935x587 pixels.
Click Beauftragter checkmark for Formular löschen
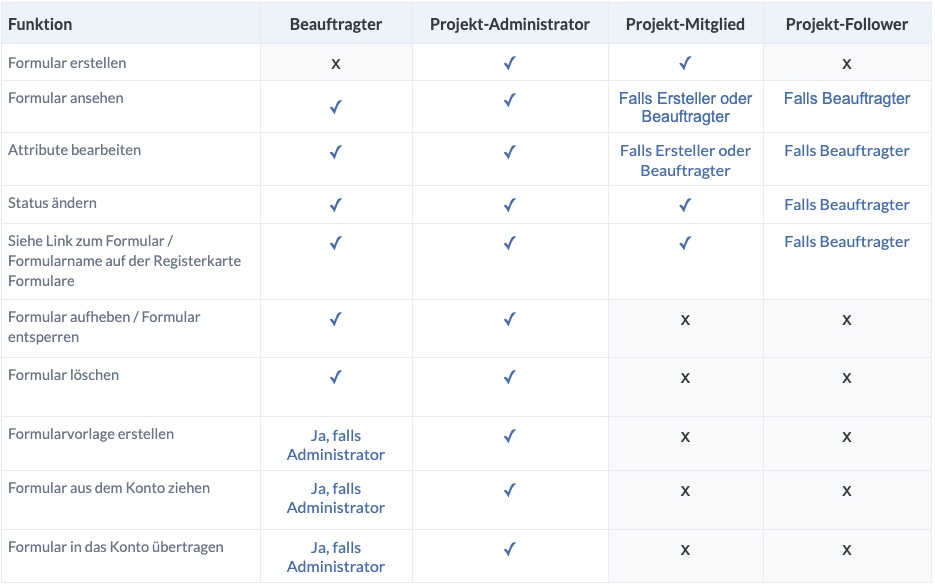336,377
